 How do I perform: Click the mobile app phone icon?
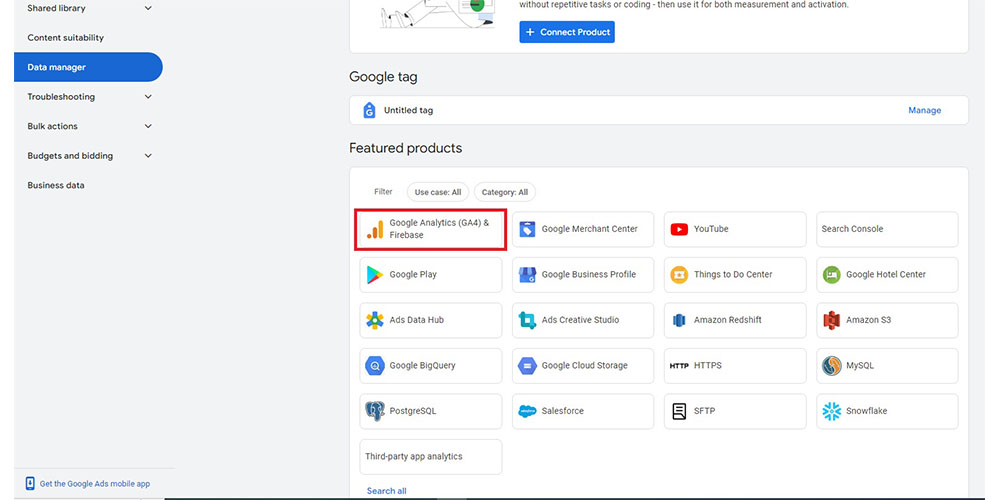29,483
